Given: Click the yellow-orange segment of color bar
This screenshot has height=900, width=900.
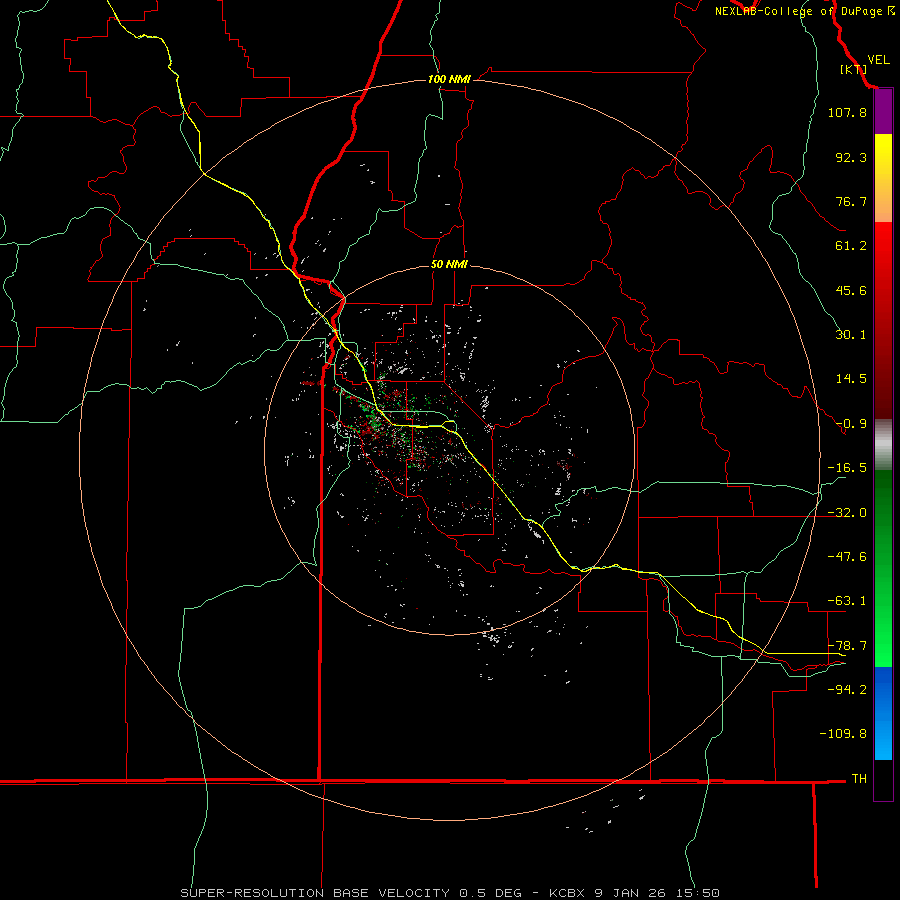Looking at the screenshot, I should point(883,178).
